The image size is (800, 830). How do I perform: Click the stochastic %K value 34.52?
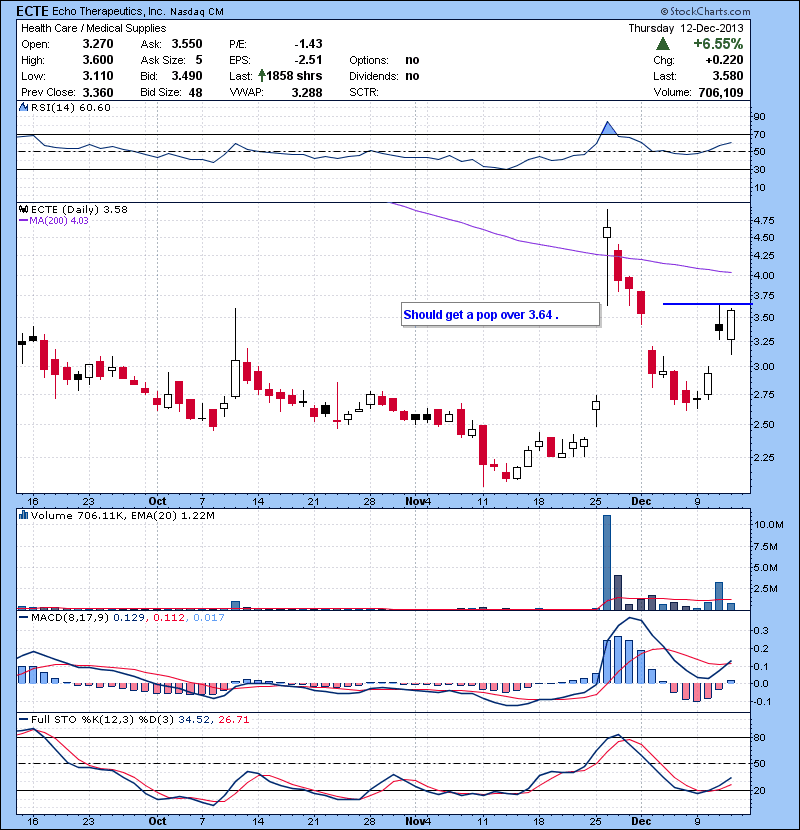pos(195,719)
